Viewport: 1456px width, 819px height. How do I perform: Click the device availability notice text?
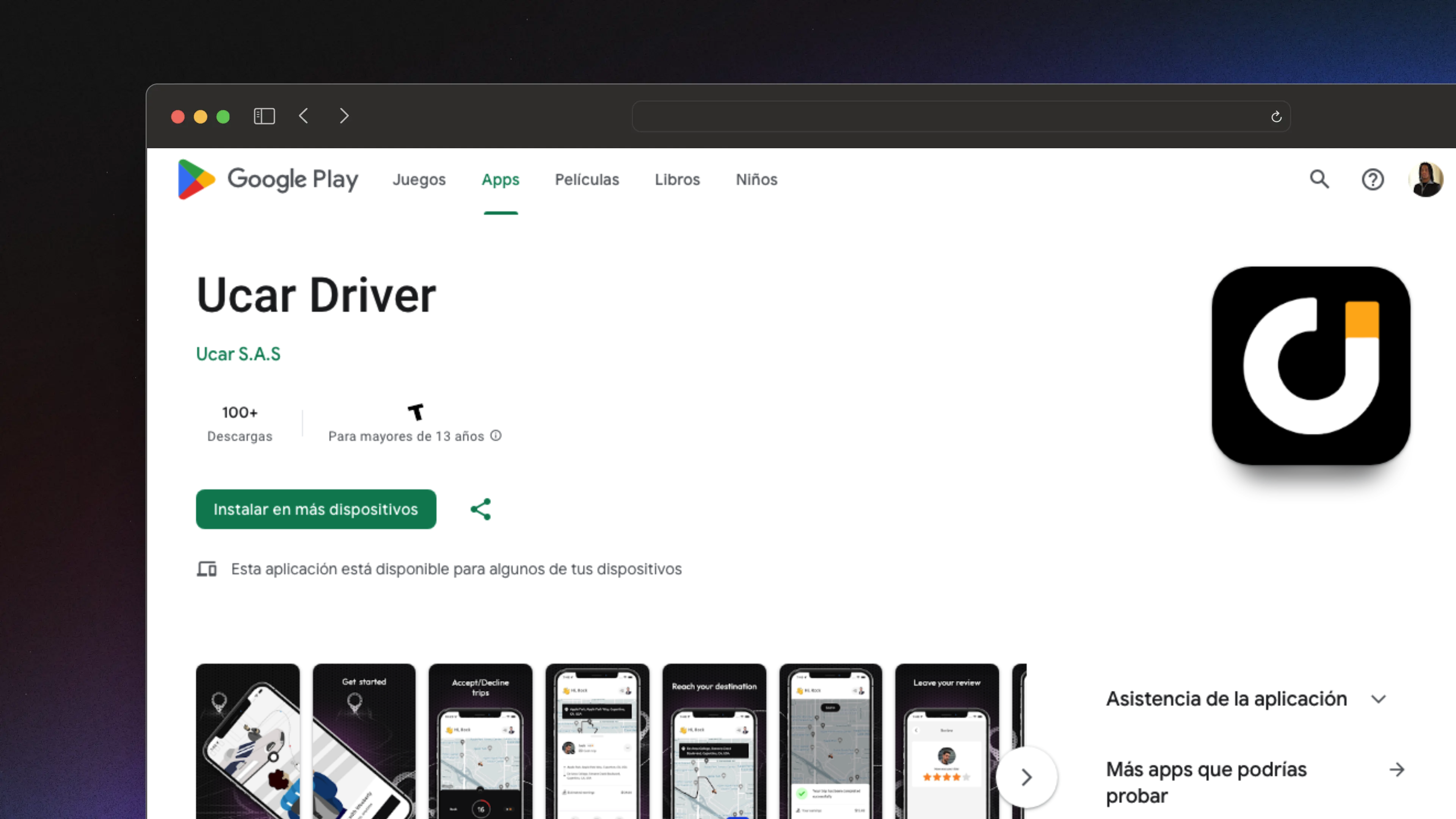[456, 569]
